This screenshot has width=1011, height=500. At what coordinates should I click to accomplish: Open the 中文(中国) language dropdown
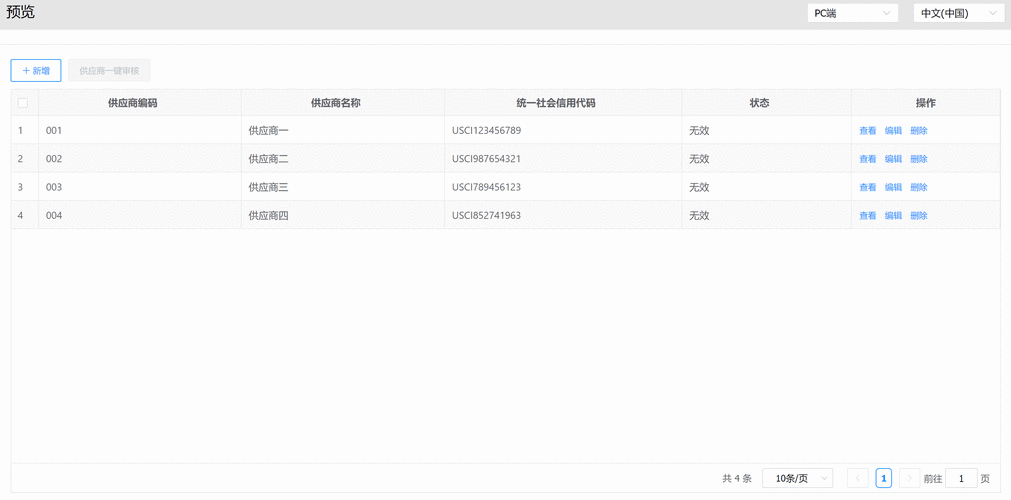[x=958, y=13]
